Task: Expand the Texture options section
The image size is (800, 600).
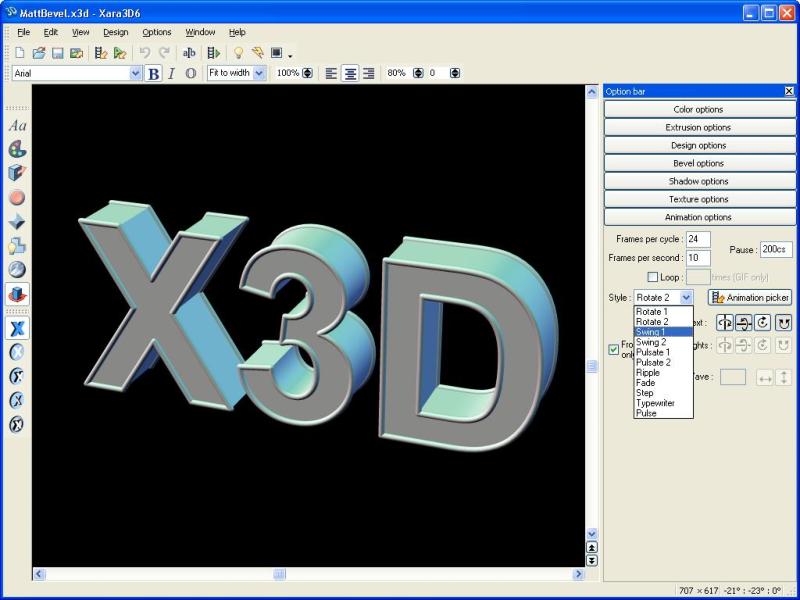Action: click(x=698, y=199)
